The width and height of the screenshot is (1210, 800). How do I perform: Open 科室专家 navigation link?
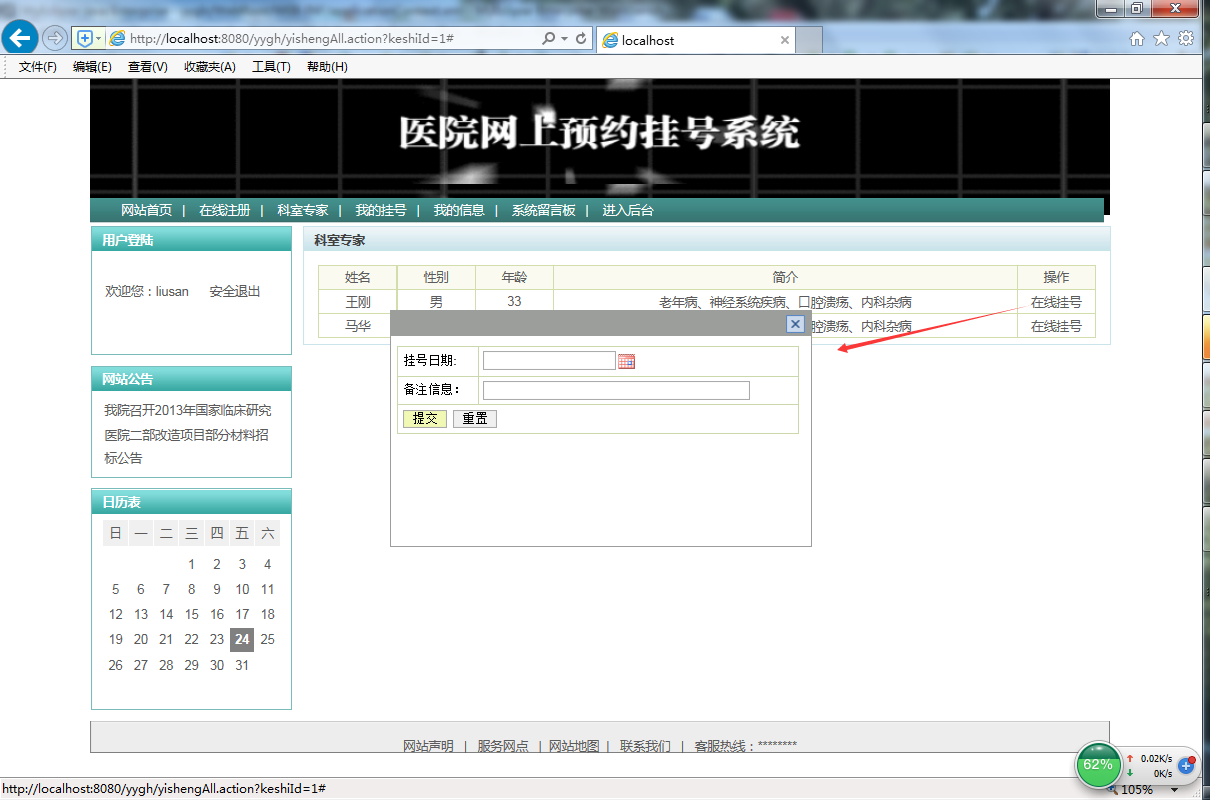303,210
